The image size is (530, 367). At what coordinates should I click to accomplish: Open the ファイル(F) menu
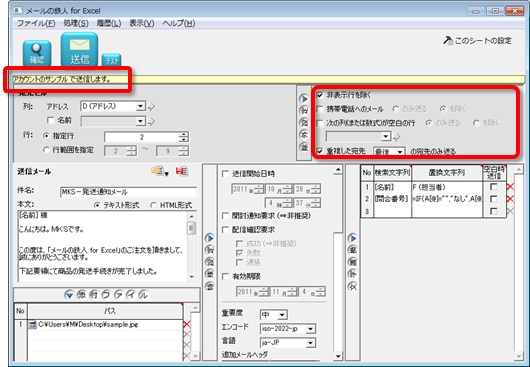pyautogui.click(x=36, y=23)
